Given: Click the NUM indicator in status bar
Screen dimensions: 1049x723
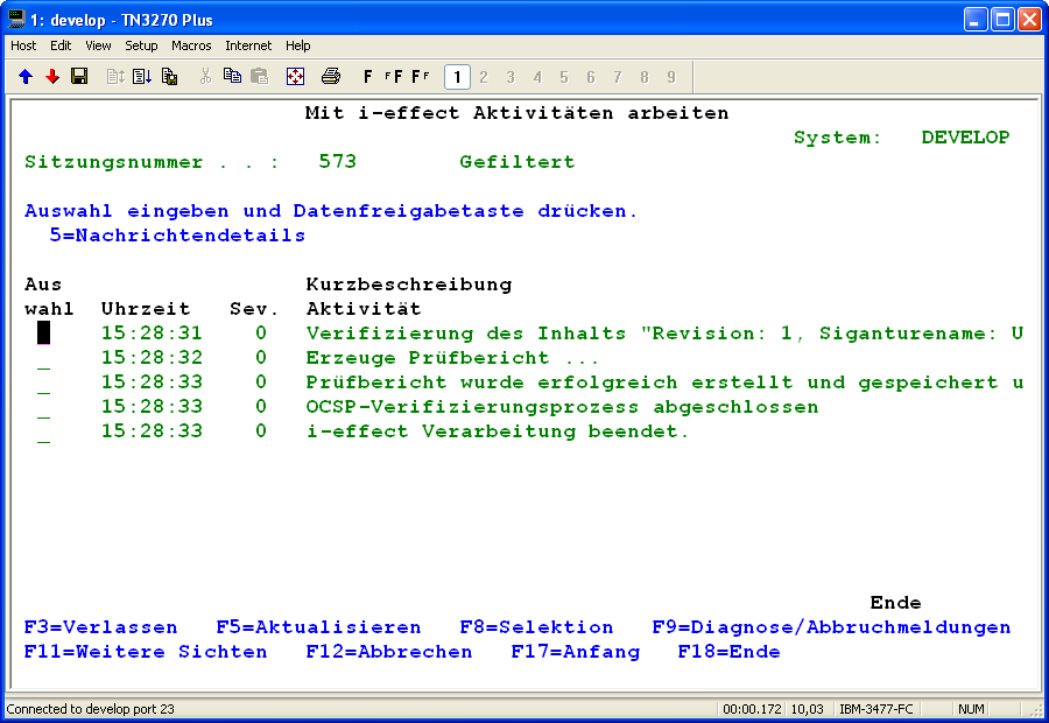Looking at the screenshot, I should 971,709.
